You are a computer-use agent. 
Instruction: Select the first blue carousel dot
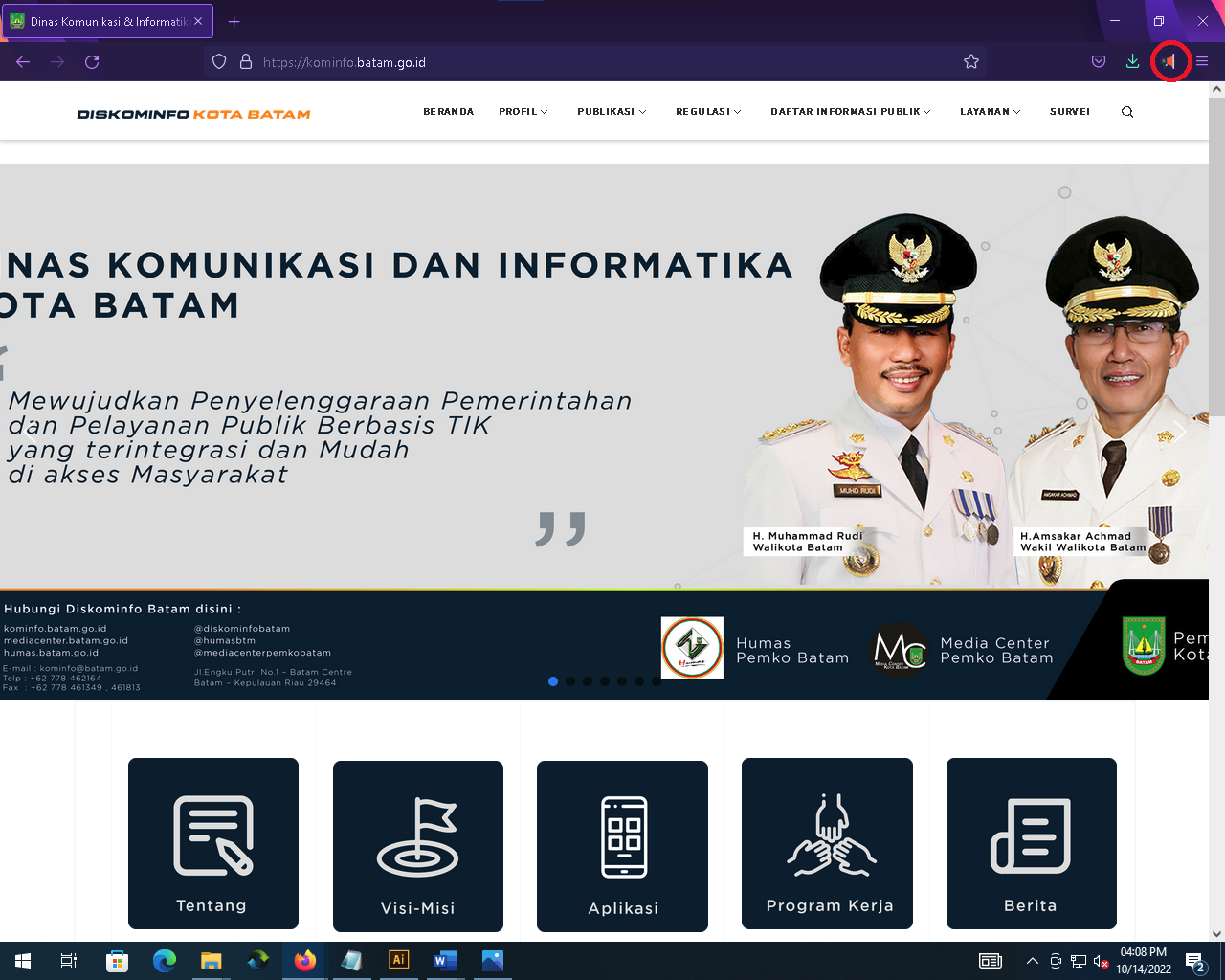click(x=553, y=681)
